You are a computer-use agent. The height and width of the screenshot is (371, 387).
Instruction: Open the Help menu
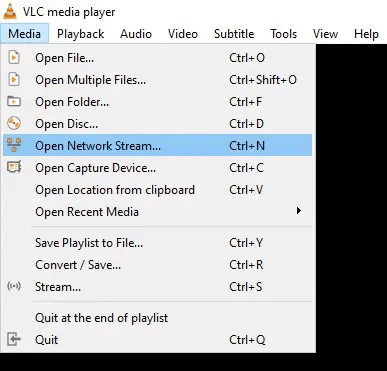[366, 34]
